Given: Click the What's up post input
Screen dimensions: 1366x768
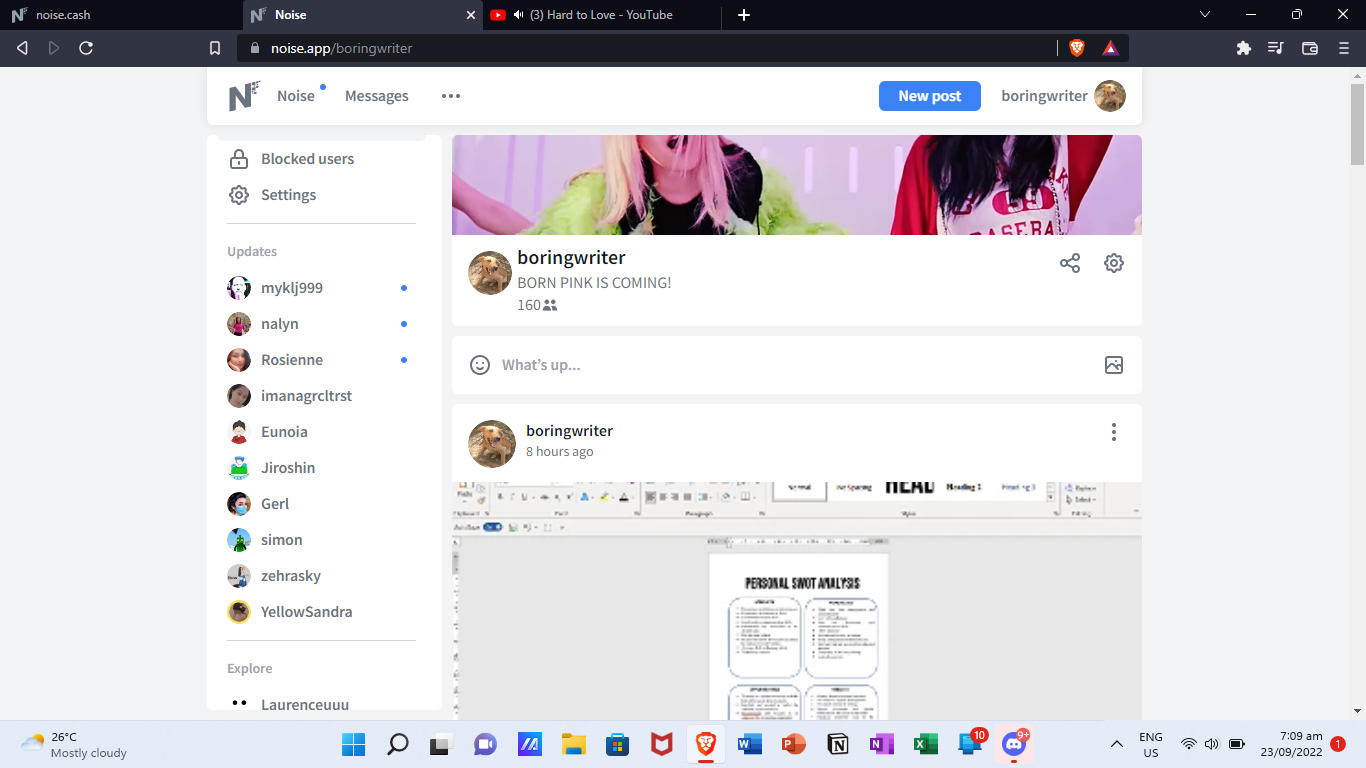Looking at the screenshot, I should [797, 365].
